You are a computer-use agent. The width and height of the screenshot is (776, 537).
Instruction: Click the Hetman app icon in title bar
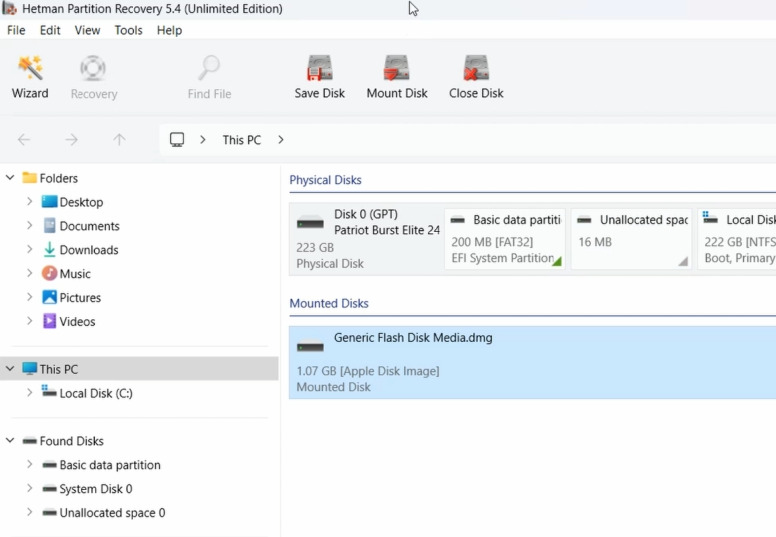[x=9, y=8]
